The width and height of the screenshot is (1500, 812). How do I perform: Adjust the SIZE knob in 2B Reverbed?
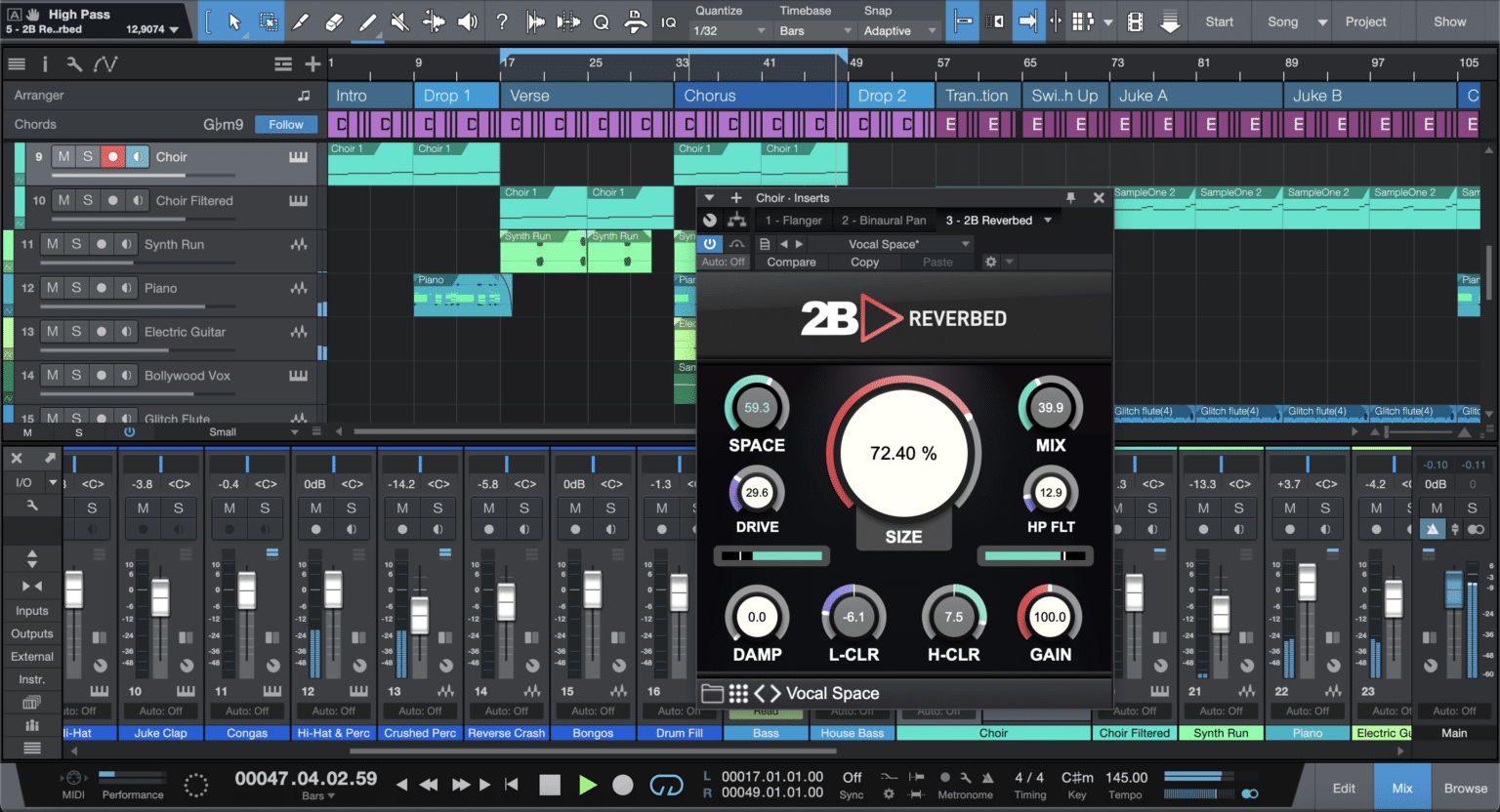point(903,452)
